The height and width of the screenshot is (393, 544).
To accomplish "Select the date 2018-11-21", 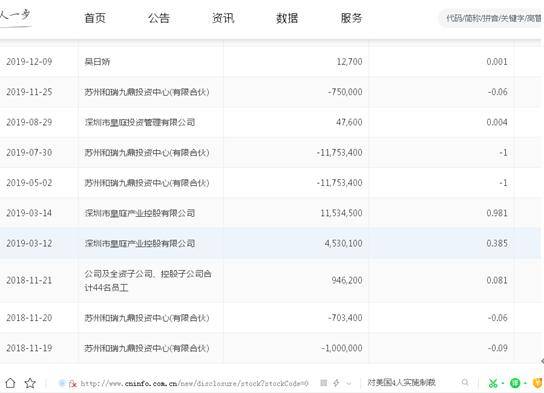I will click(29, 280).
